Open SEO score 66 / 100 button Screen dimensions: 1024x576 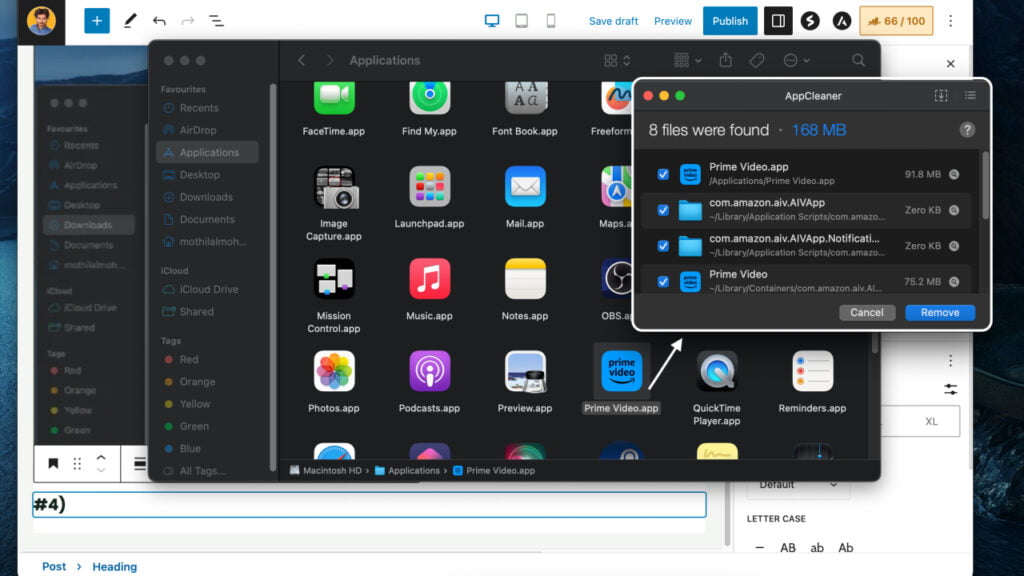(896, 21)
